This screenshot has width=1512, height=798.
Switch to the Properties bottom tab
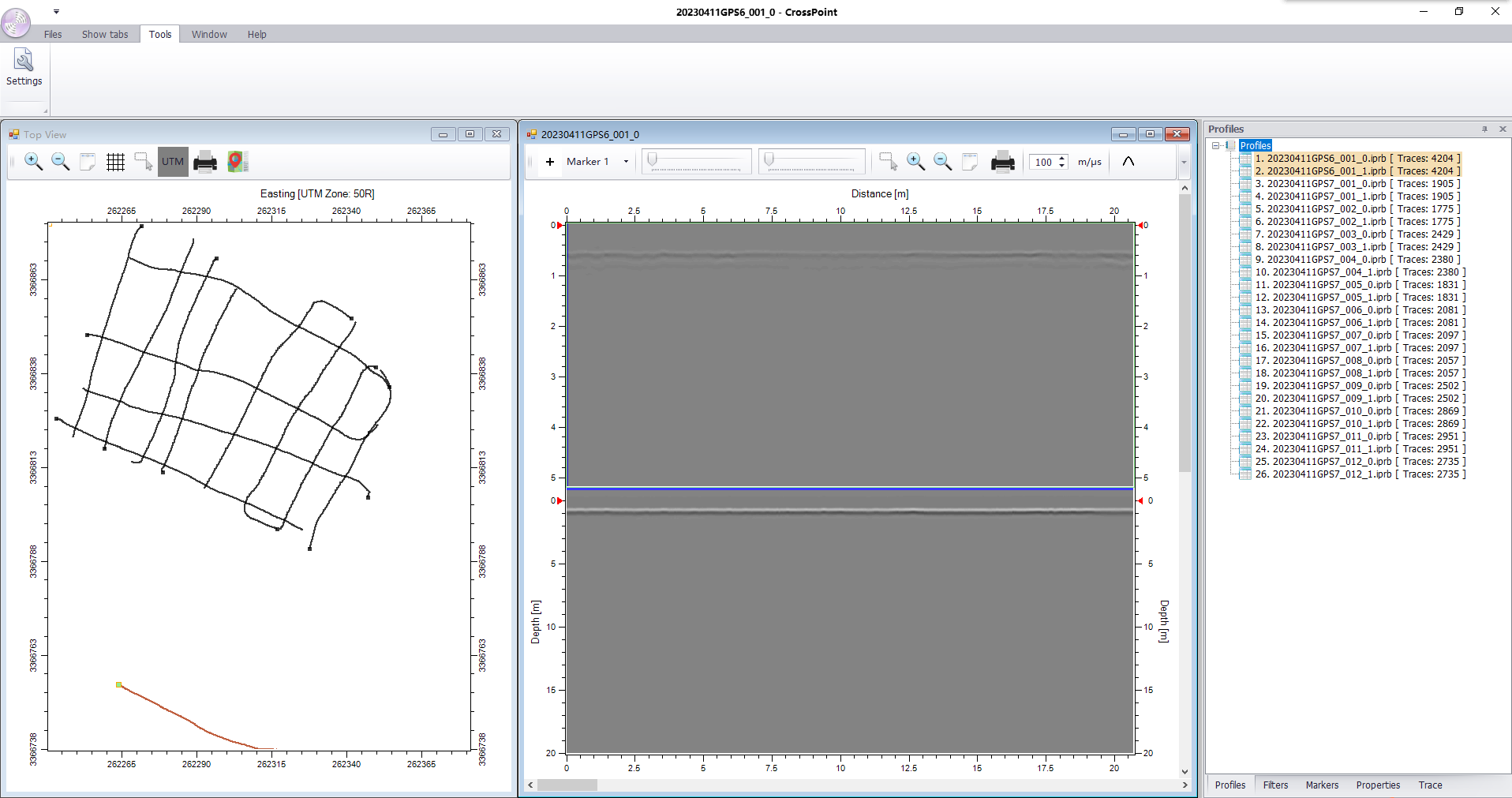(1378, 785)
